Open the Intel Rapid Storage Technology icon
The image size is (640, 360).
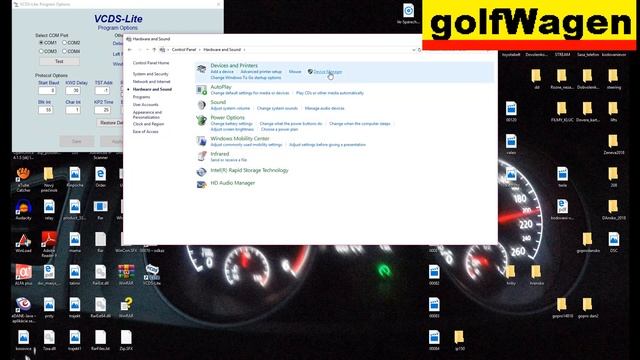click(x=201, y=172)
